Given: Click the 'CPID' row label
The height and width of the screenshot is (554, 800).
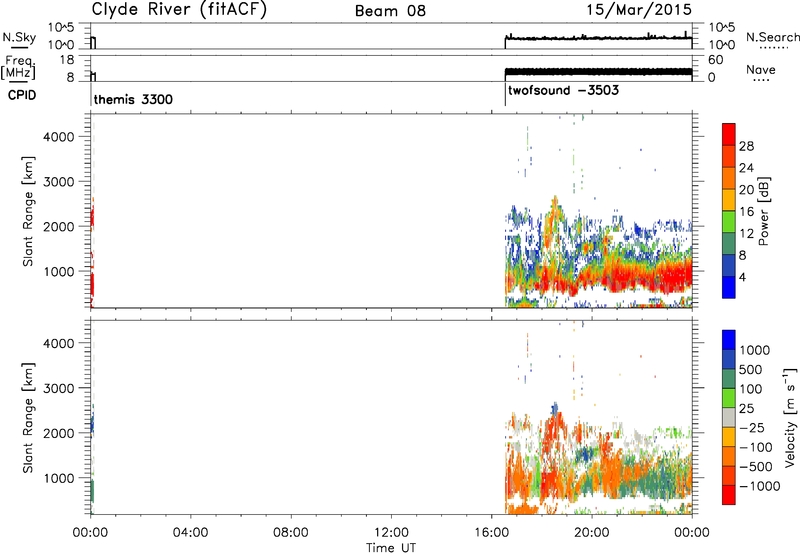Looking at the screenshot, I should click(x=22, y=95).
